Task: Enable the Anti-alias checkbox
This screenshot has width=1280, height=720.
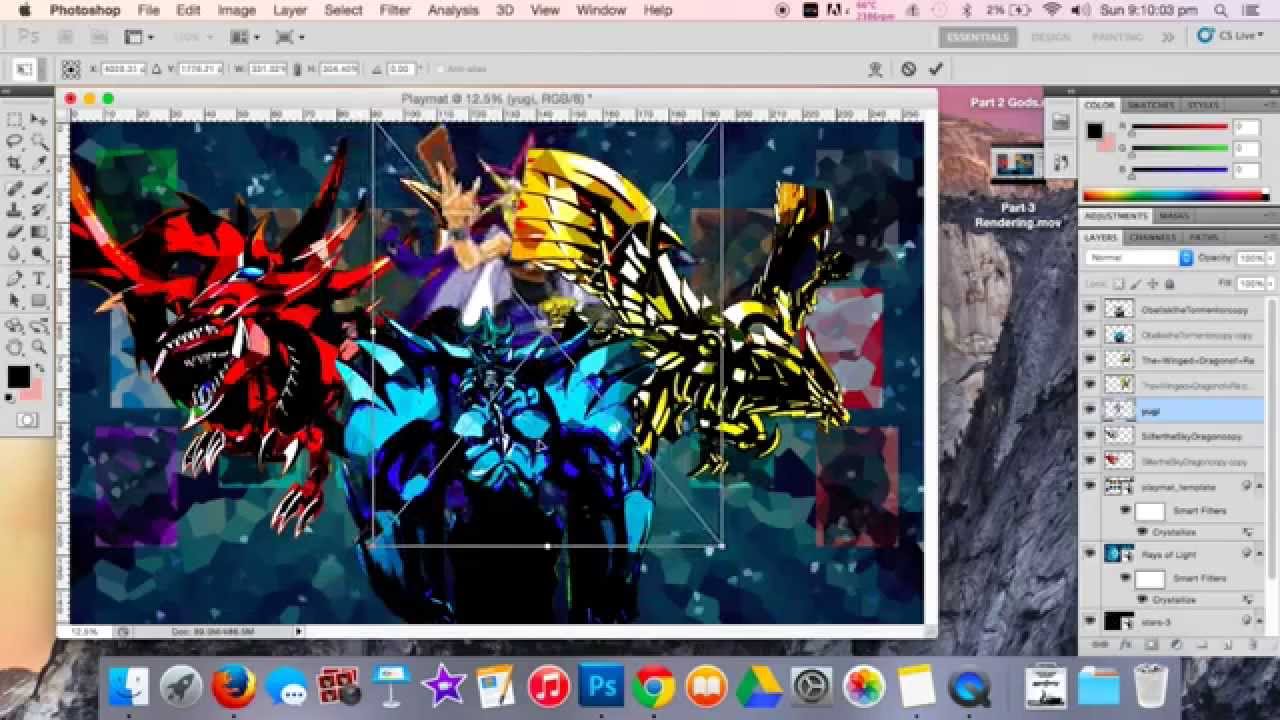Action: (x=441, y=69)
